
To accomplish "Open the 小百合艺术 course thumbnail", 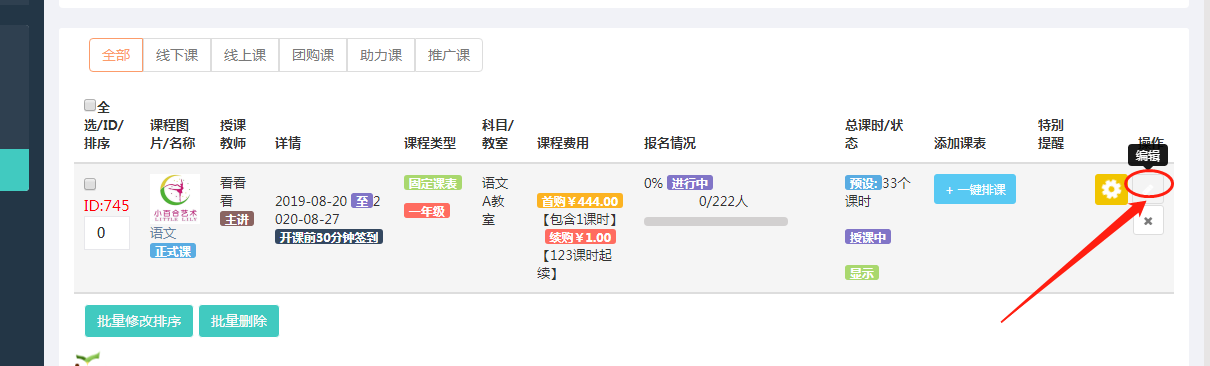I will click(x=175, y=199).
